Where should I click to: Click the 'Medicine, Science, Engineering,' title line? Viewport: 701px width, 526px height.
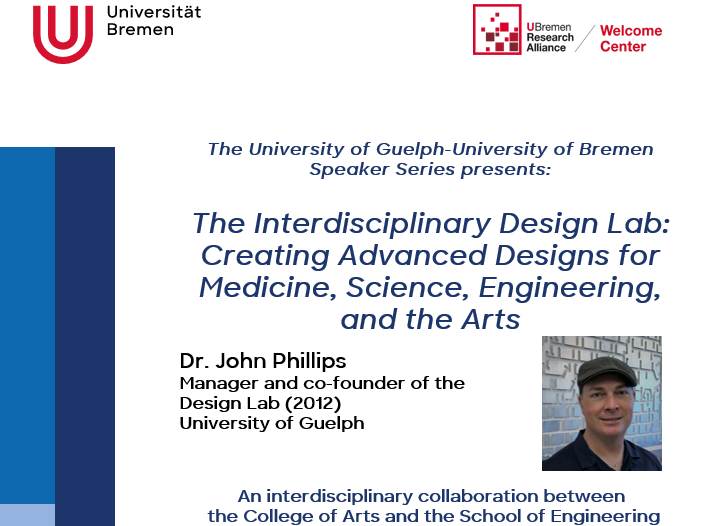click(430, 287)
